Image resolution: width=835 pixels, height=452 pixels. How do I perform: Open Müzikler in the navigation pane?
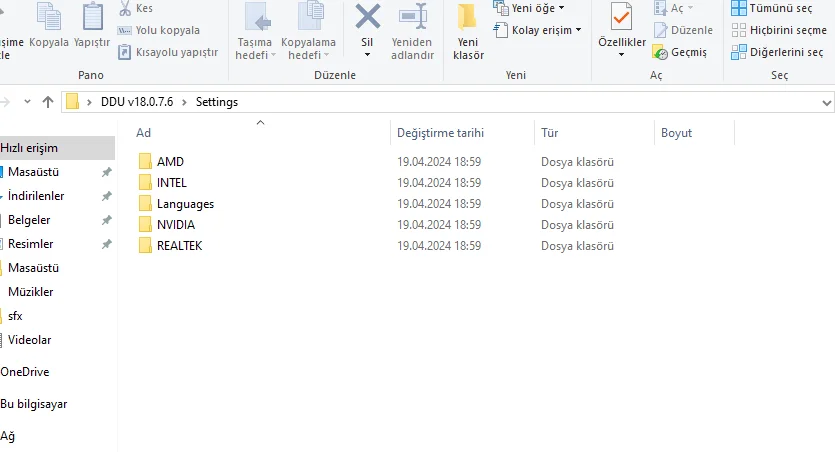[x=30, y=292]
